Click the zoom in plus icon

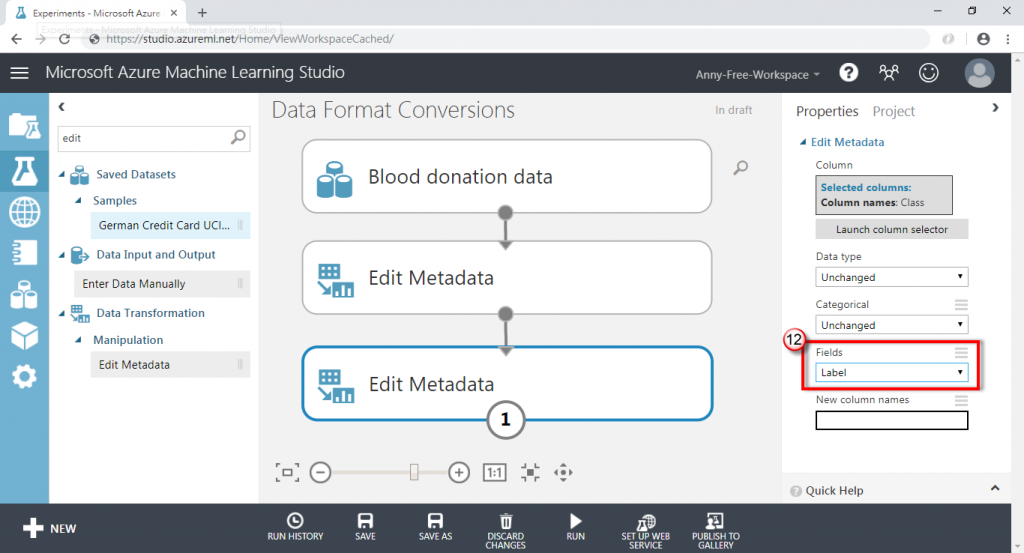point(459,472)
